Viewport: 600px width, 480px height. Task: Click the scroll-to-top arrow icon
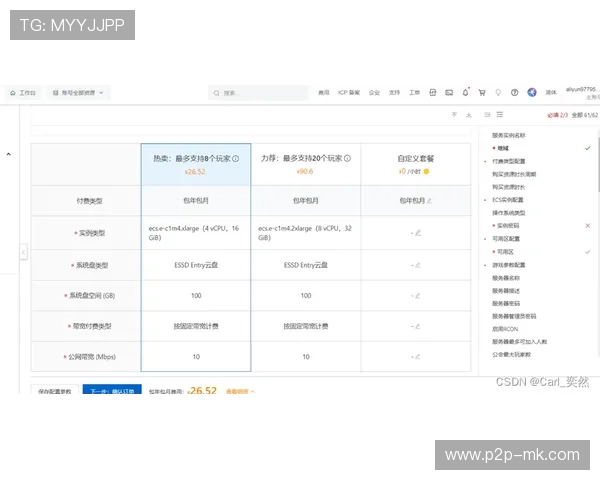click(x=454, y=114)
